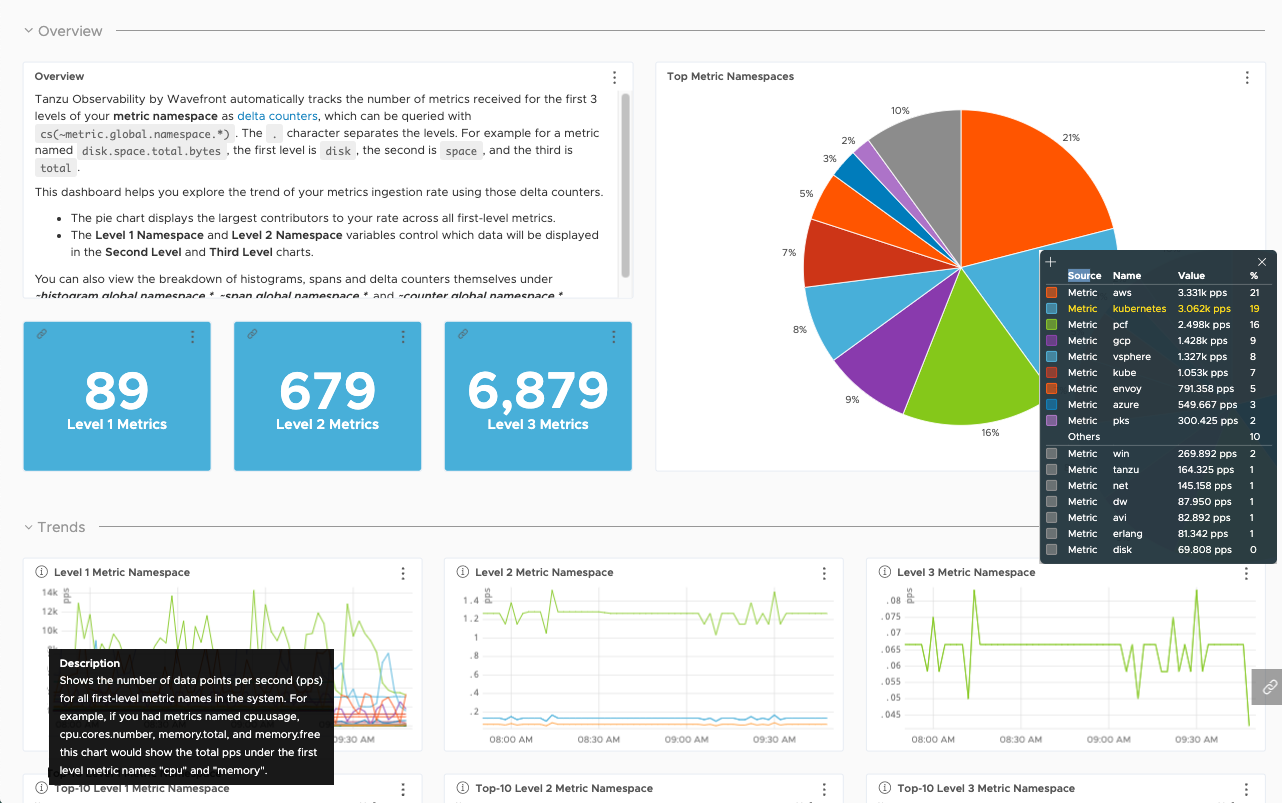
Task: Click the kube color swatch in the legend
Action: (1051, 373)
